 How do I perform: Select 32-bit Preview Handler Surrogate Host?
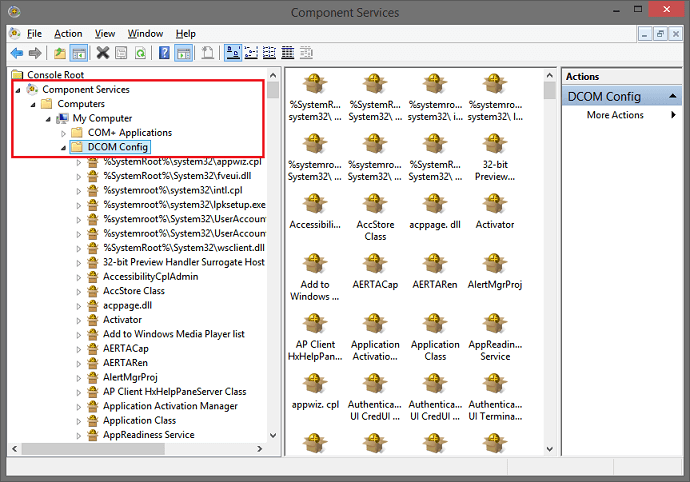click(184, 262)
